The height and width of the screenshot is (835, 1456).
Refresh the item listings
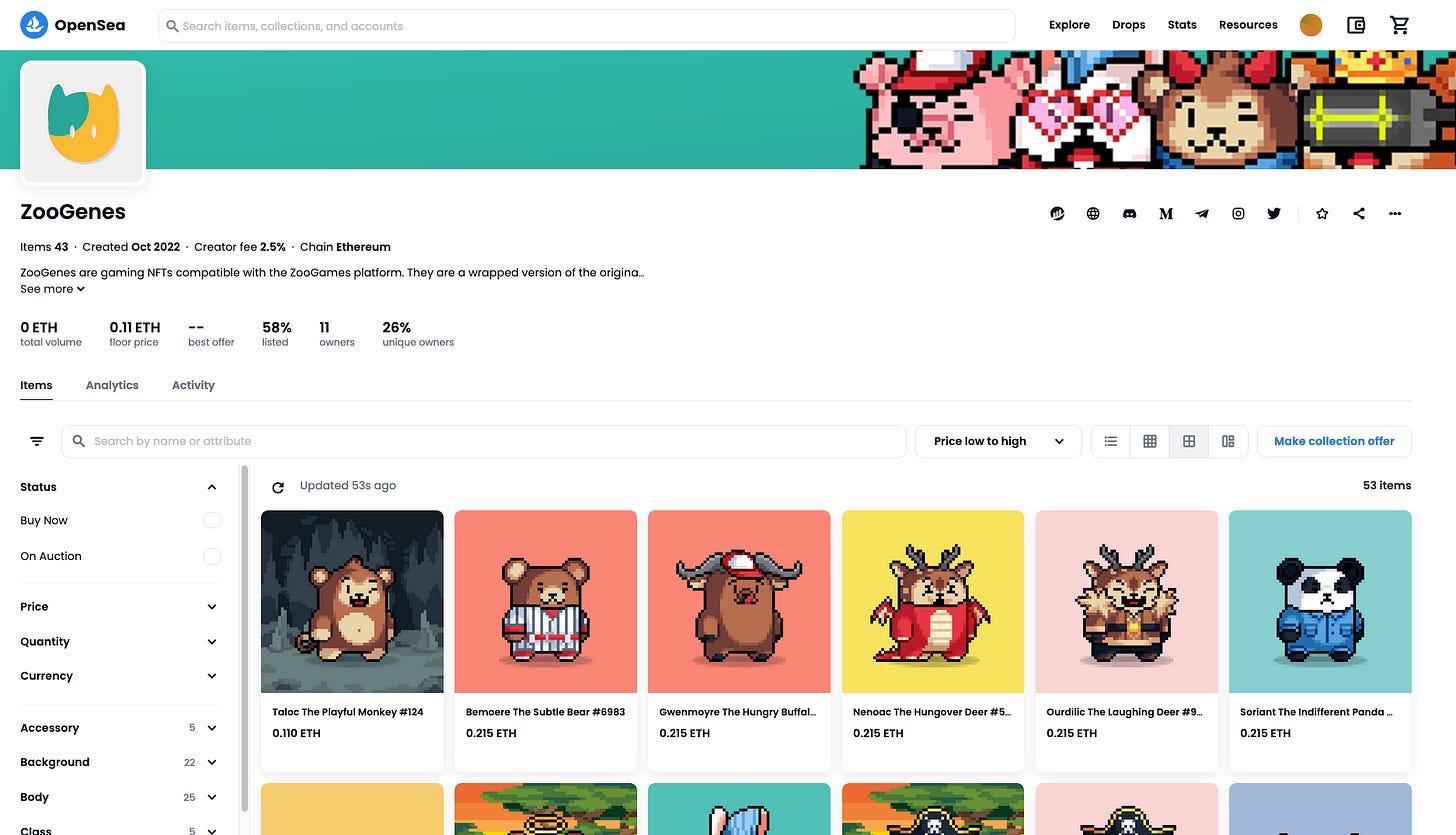click(x=278, y=487)
